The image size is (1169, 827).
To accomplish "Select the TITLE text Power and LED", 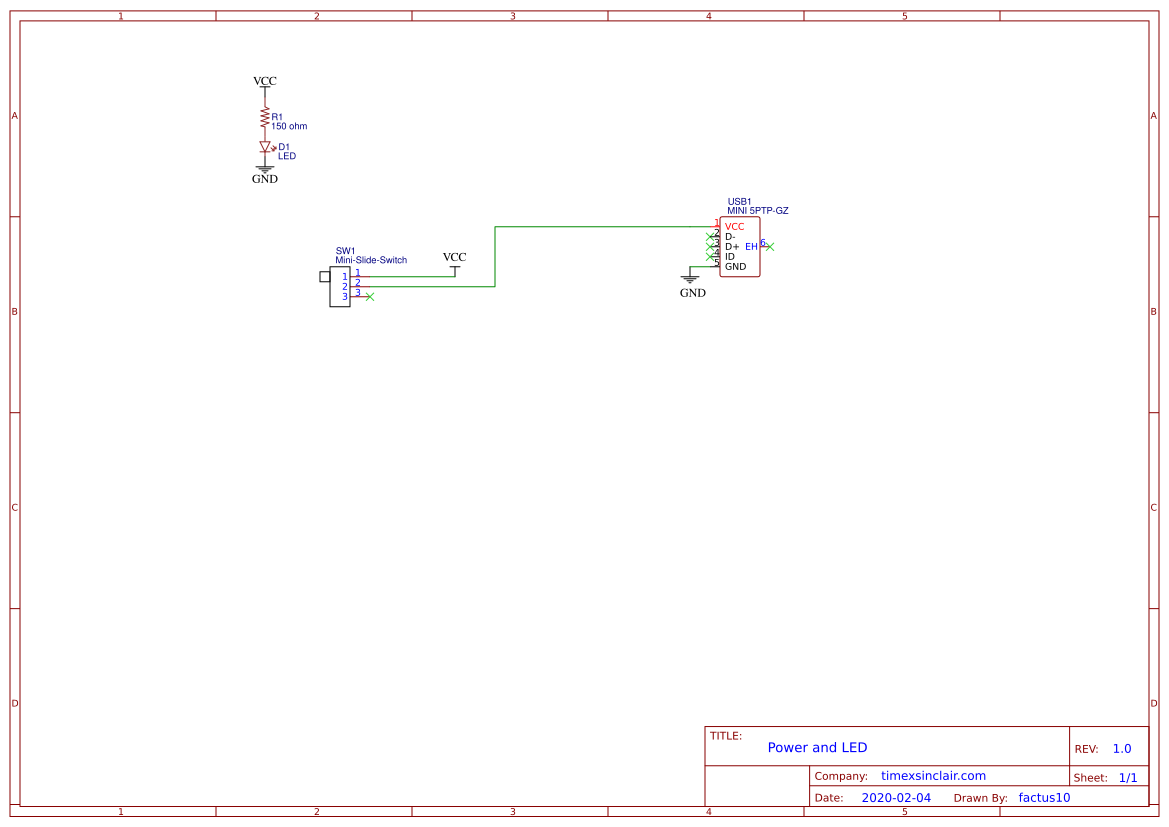I will click(817, 747).
